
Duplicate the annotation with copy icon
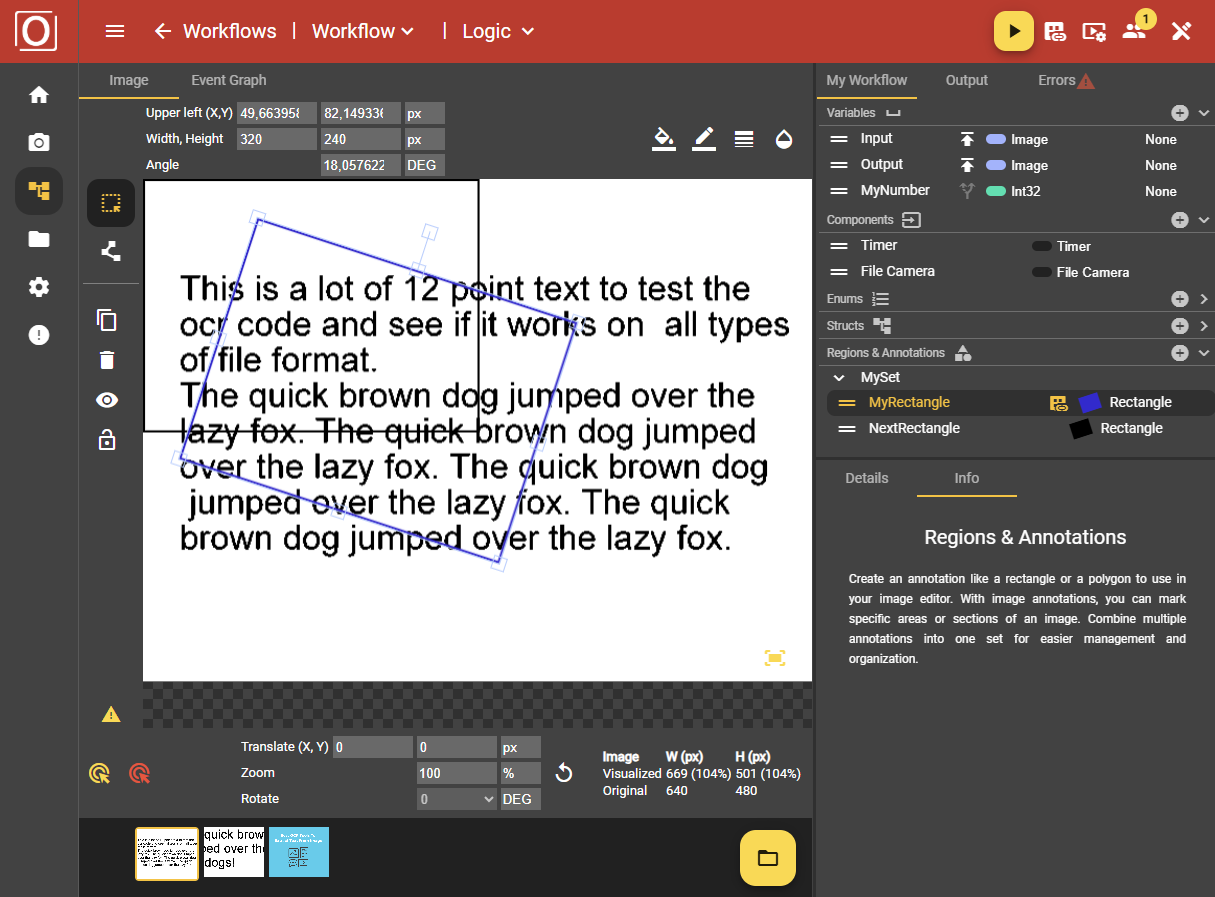107,320
